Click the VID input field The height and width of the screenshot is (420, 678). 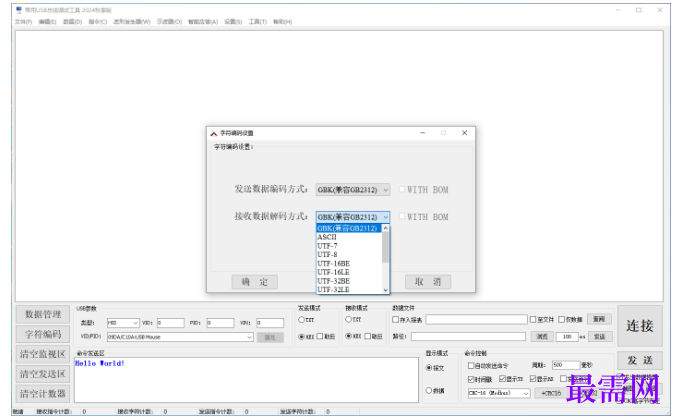(x=170, y=323)
